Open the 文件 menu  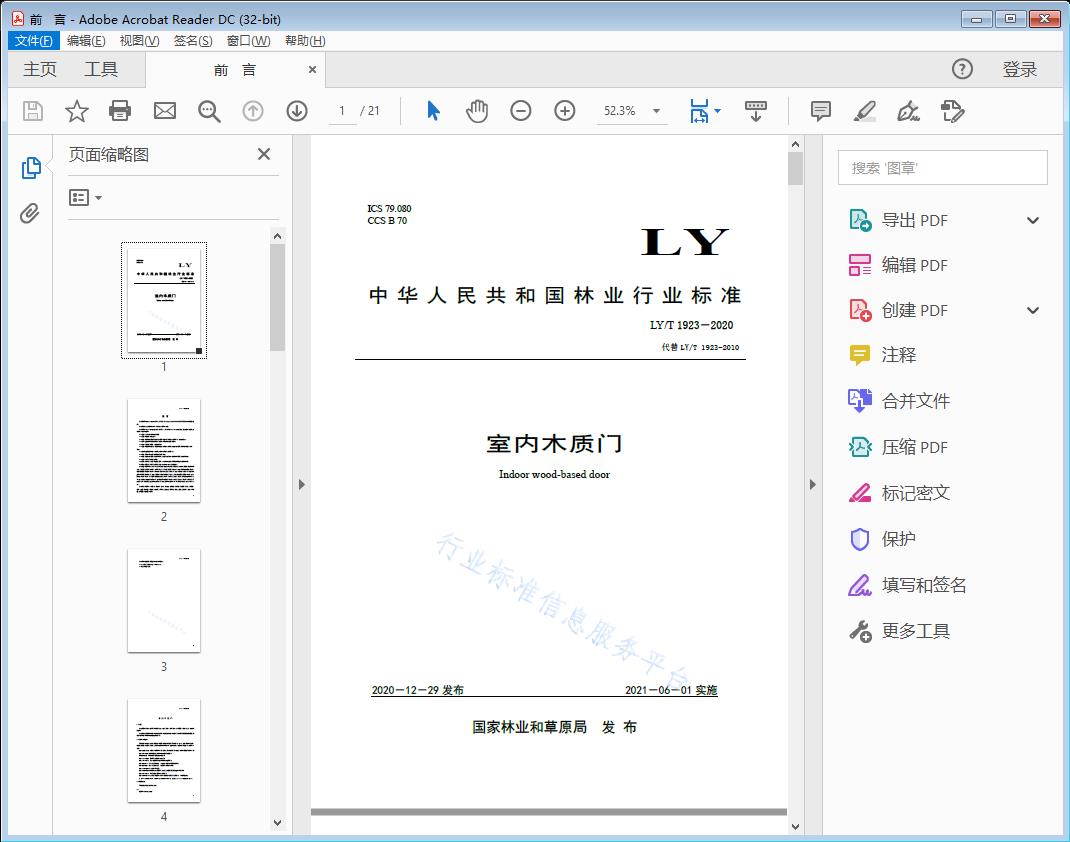[34, 41]
